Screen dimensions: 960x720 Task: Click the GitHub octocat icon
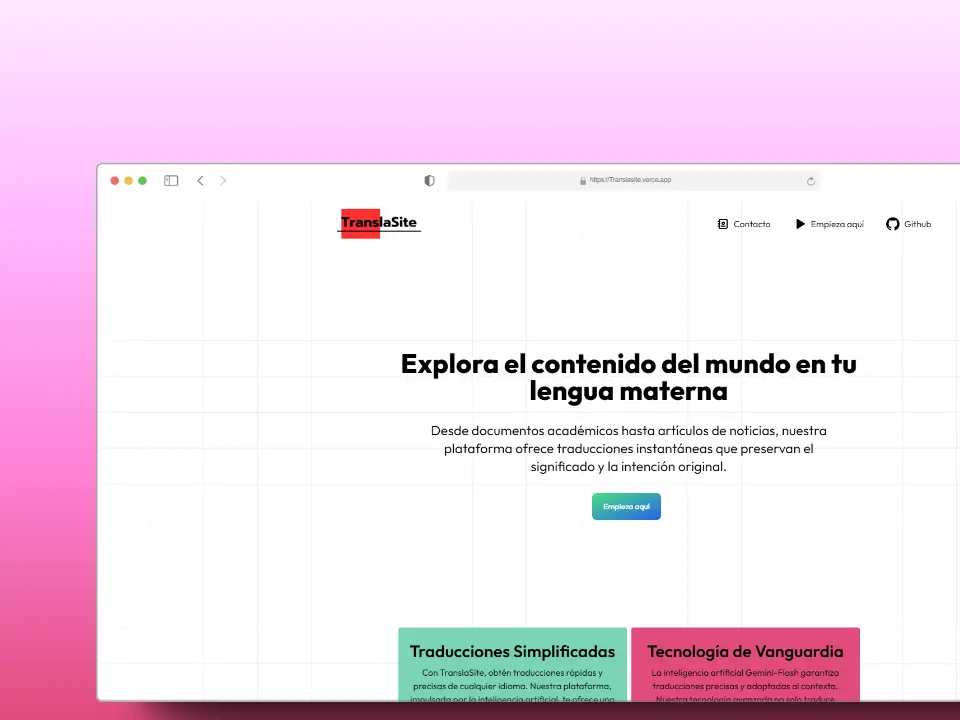pyautogui.click(x=893, y=224)
